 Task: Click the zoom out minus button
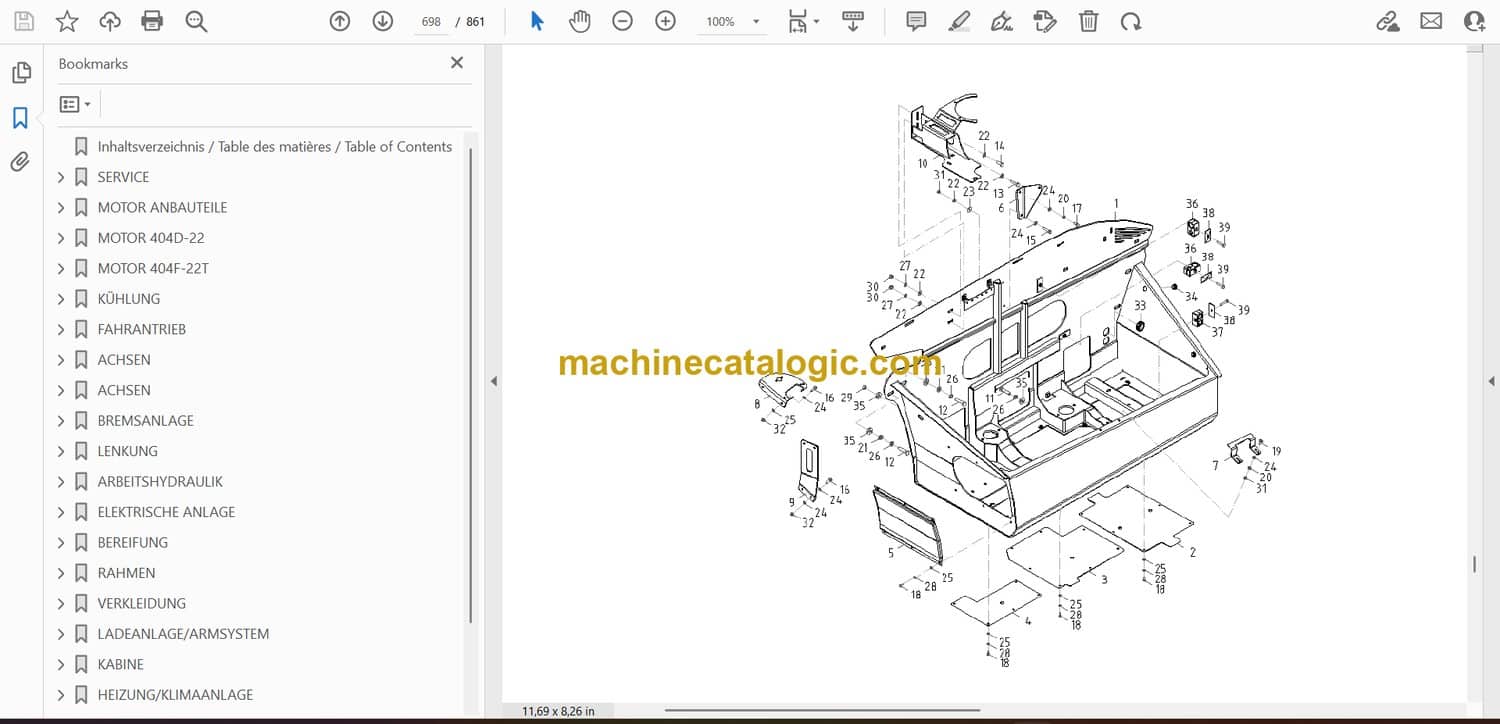pyautogui.click(x=622, y=21)
